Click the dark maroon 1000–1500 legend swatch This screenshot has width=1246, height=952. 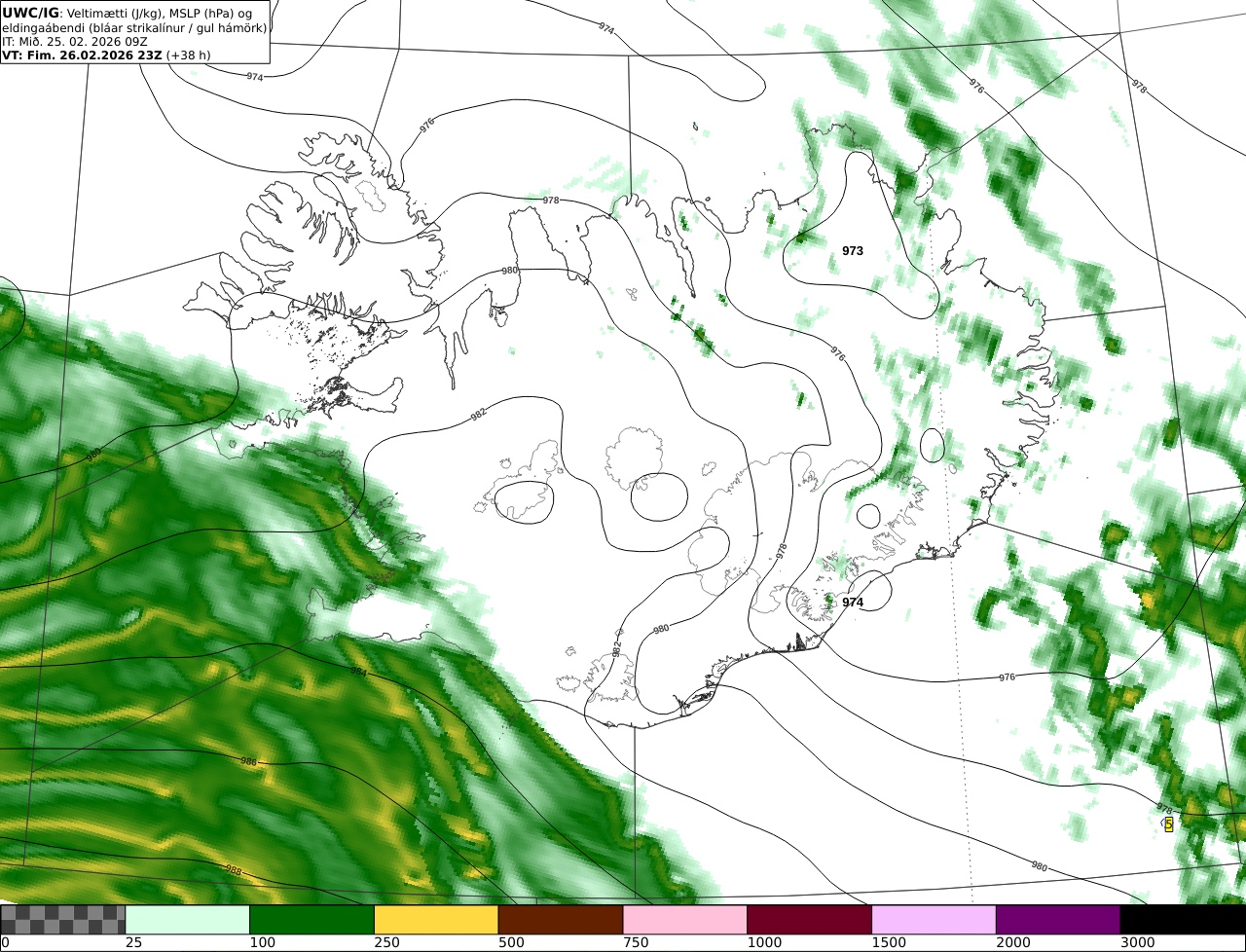click(x=810, y=920)
